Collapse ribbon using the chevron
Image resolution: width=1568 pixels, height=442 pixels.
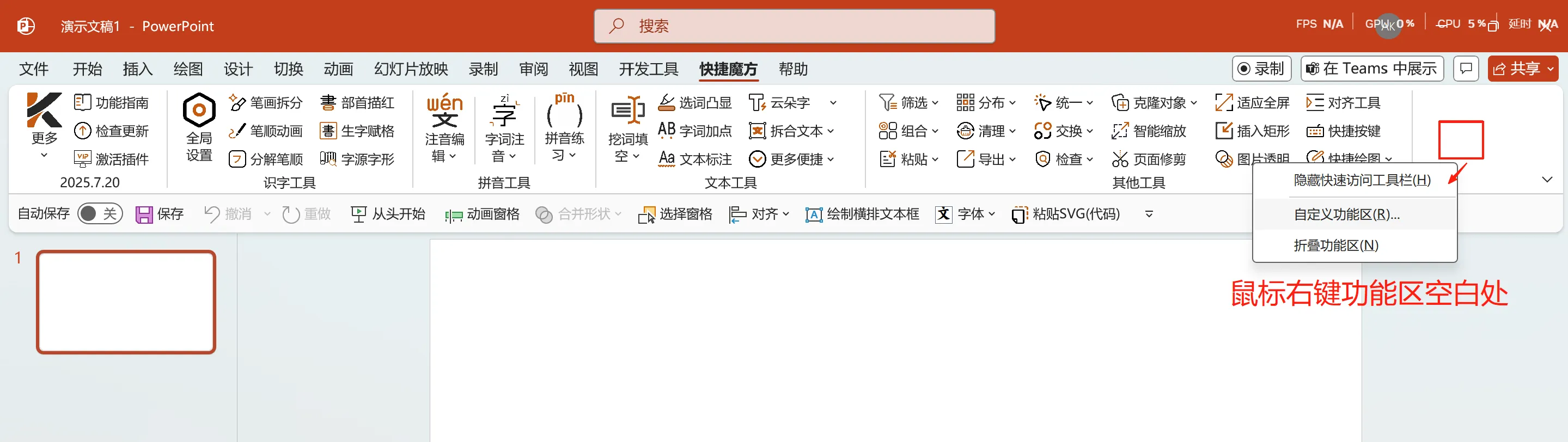pyautogui.click(x=1547, y=179)
